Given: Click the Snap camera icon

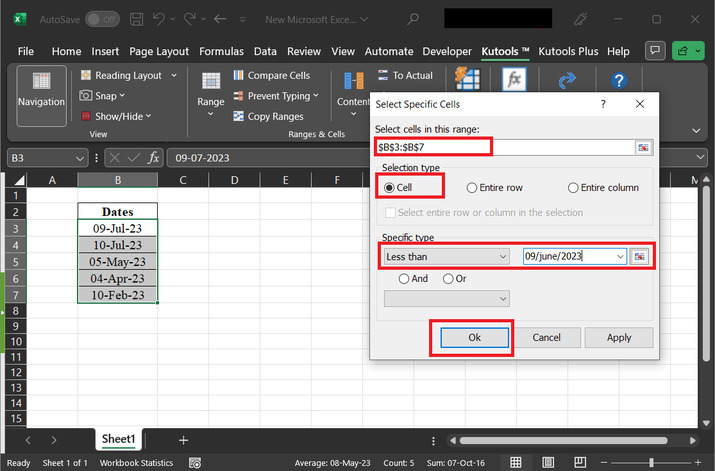Looking at the screenshot, I should pyautogui.click(x=86, y=96).
